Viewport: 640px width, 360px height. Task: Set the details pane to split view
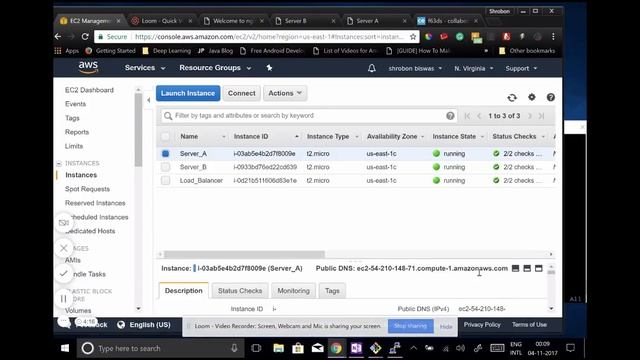[x=527, y=268]
